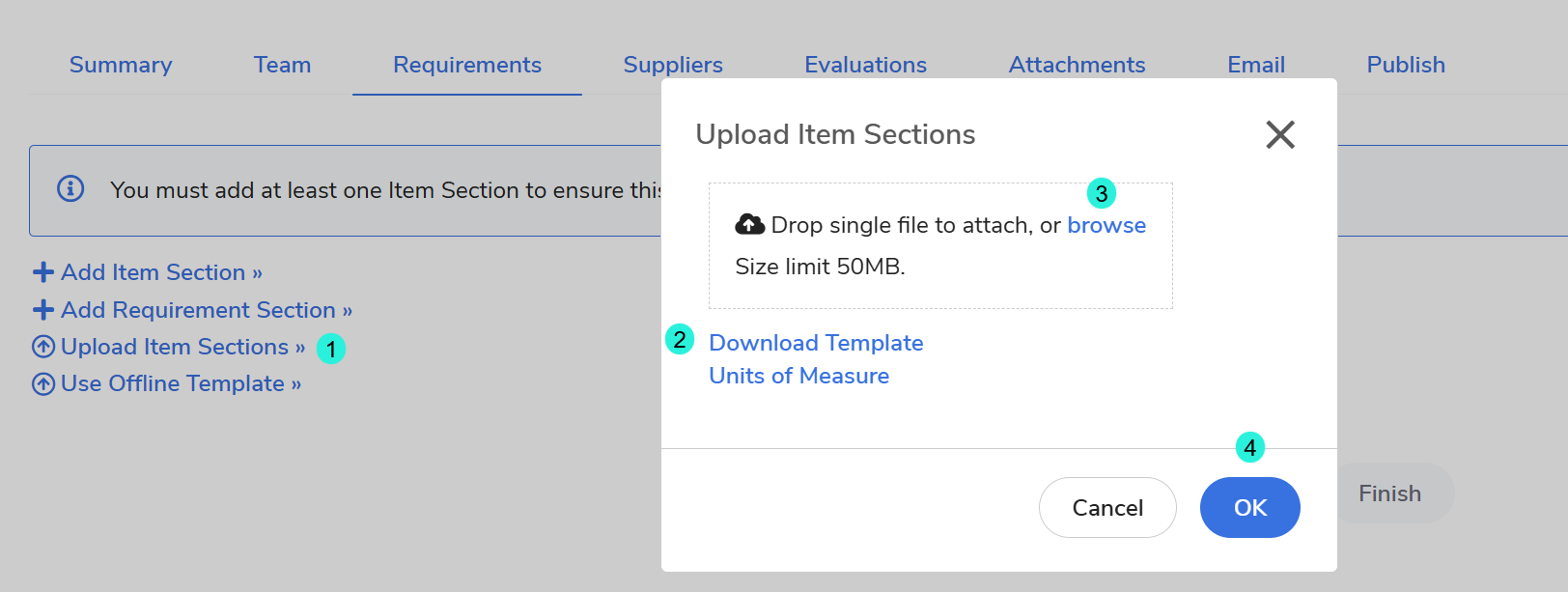The image size is (1568, 592).
Task: Go to the Suppliers tab
Action: click(x=673, y=65)
